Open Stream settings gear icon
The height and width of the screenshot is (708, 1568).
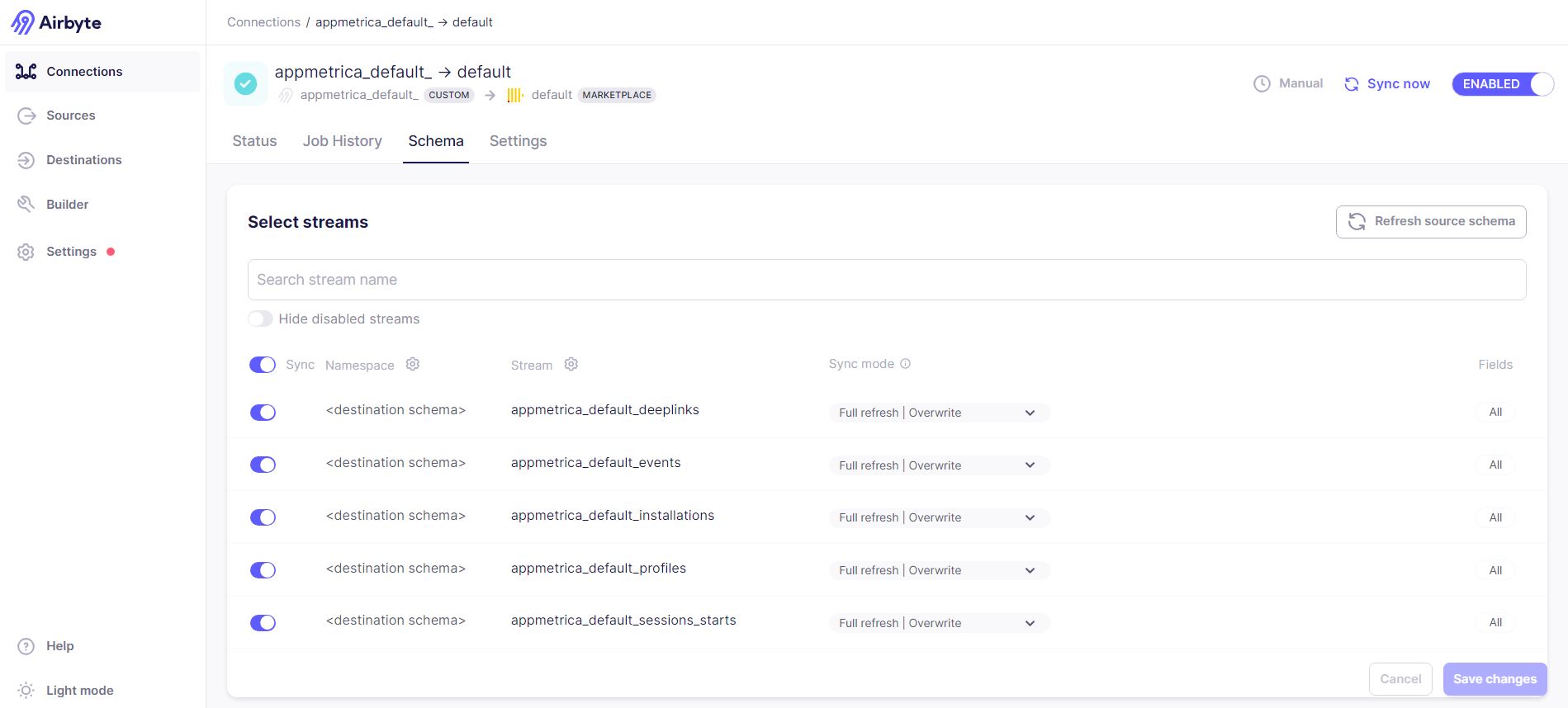pos(571,364)
